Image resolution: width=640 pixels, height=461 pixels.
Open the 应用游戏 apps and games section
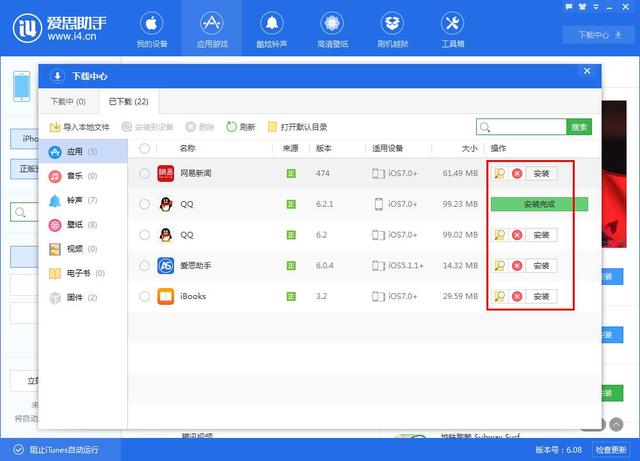212,30
